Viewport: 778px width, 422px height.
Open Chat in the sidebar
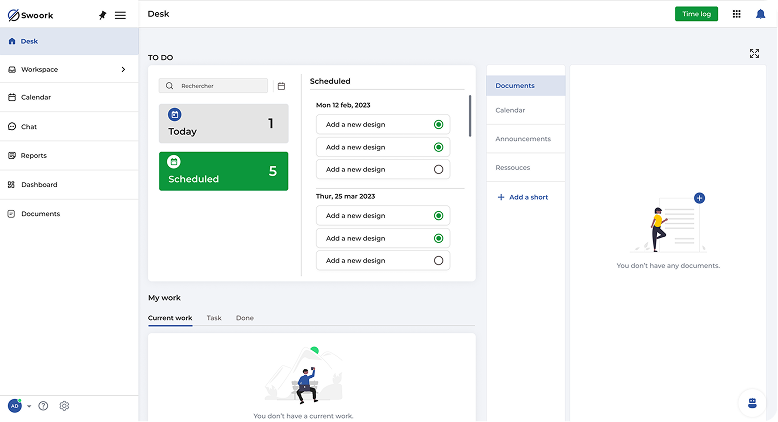pyautogui.click(x=69, y=126)
